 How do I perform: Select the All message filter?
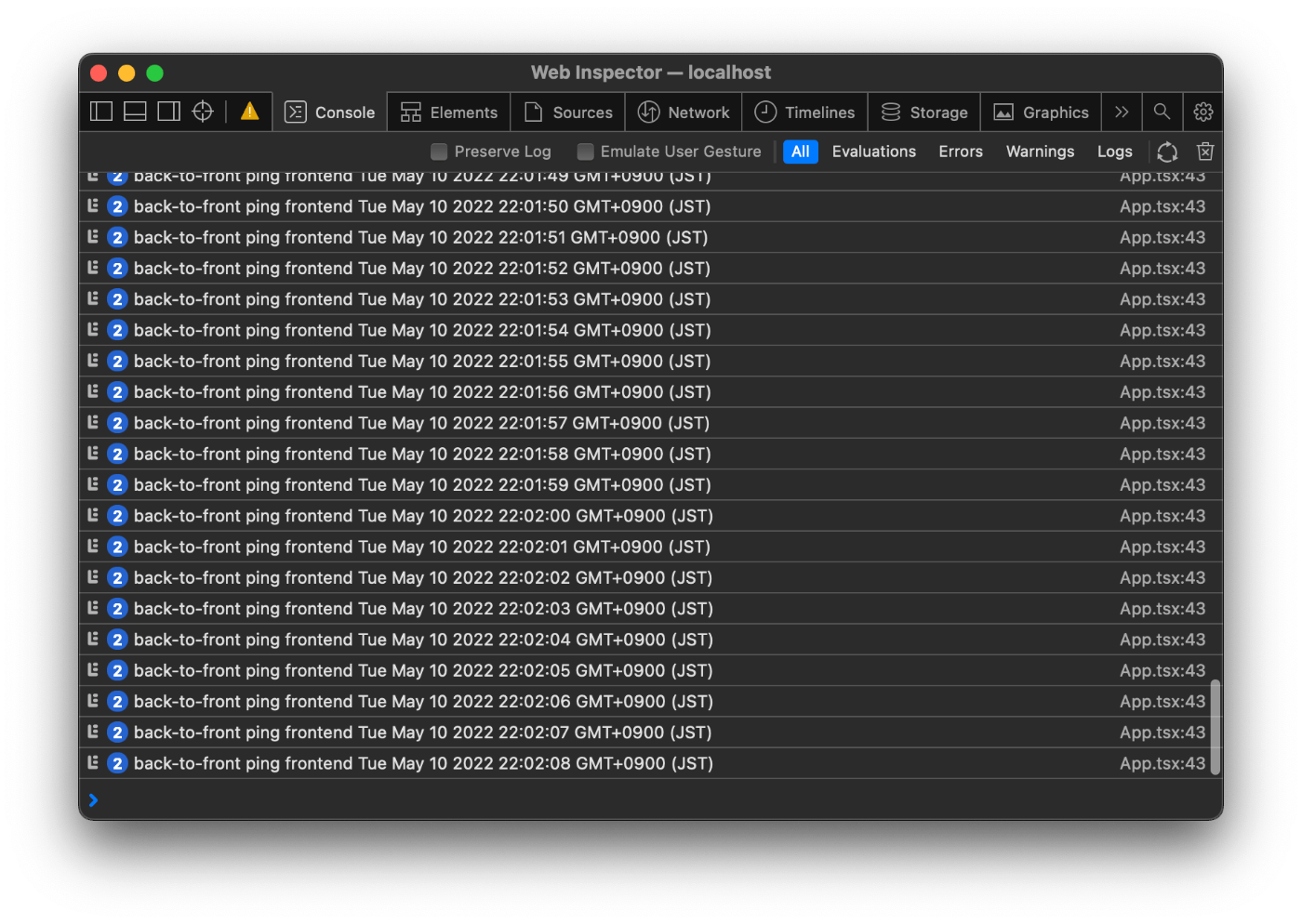point(800,151)
